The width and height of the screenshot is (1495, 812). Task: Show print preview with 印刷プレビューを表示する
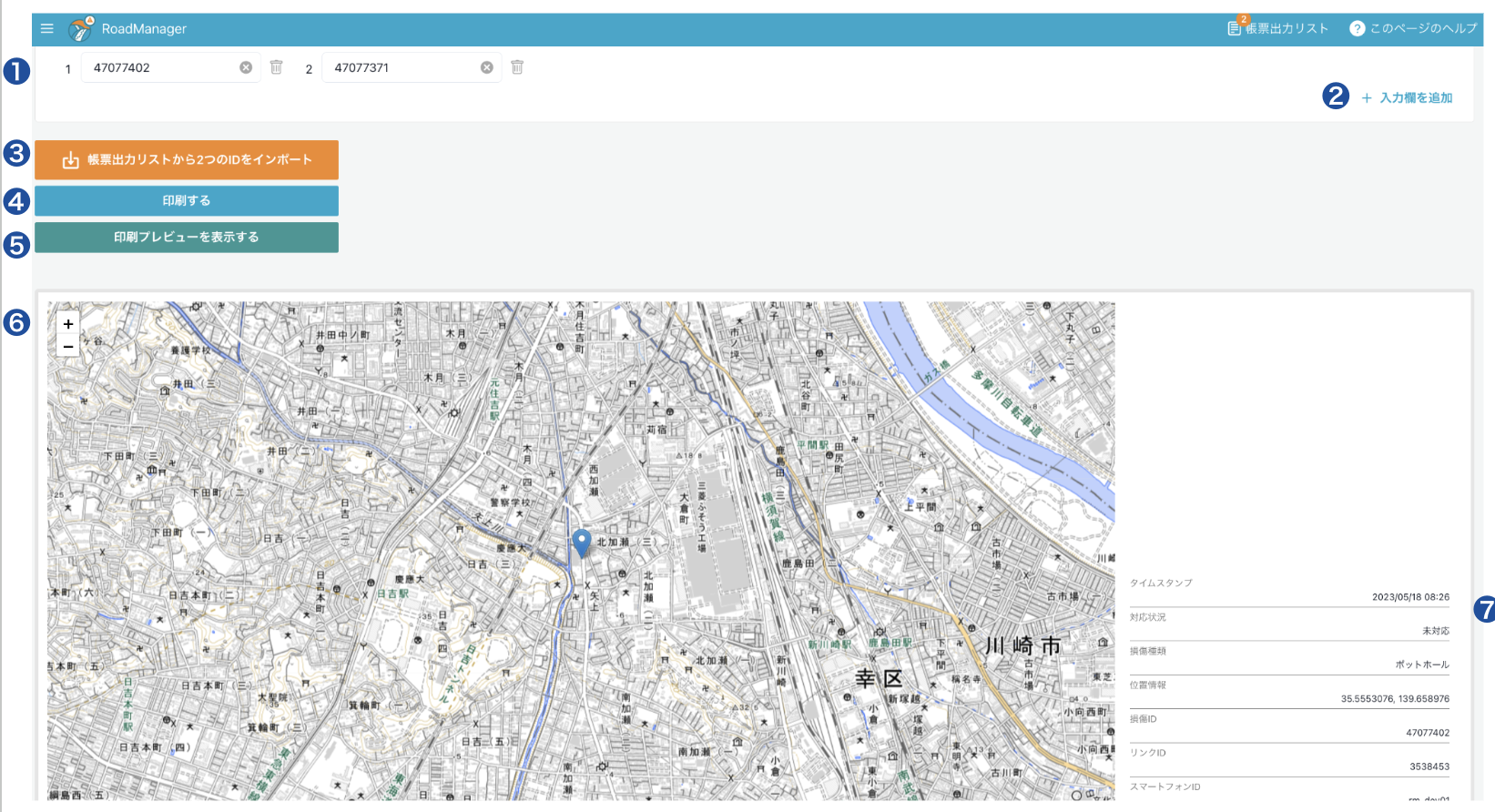click(187, 237)
